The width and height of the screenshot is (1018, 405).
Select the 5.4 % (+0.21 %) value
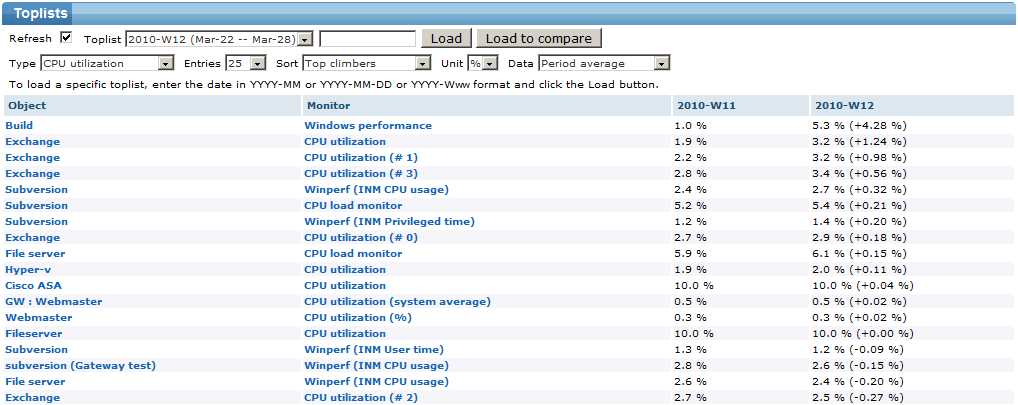point(860,206)
